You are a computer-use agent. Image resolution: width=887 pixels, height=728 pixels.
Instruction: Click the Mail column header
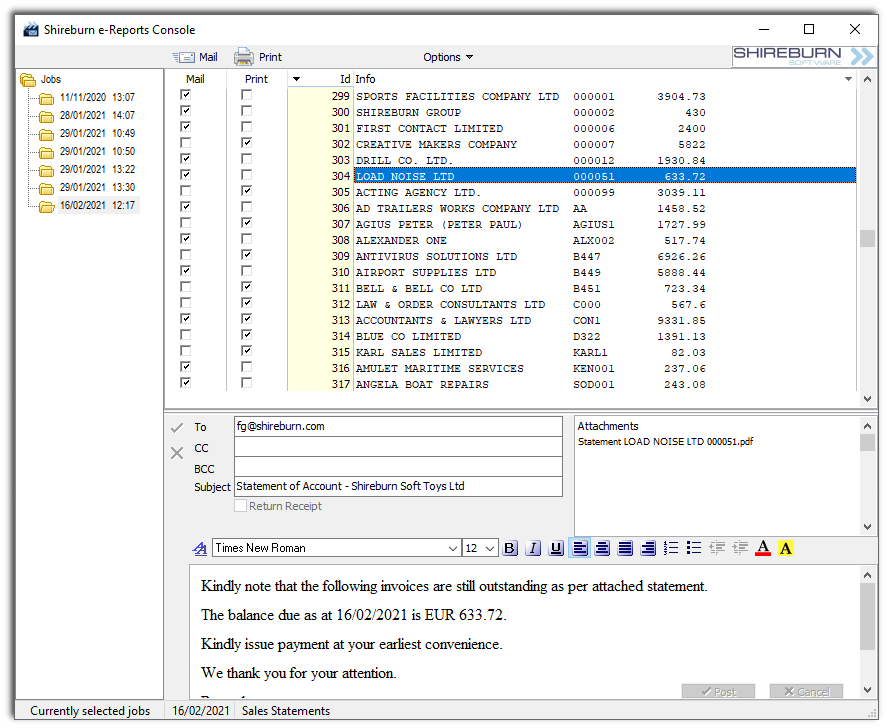click(195, 79)
